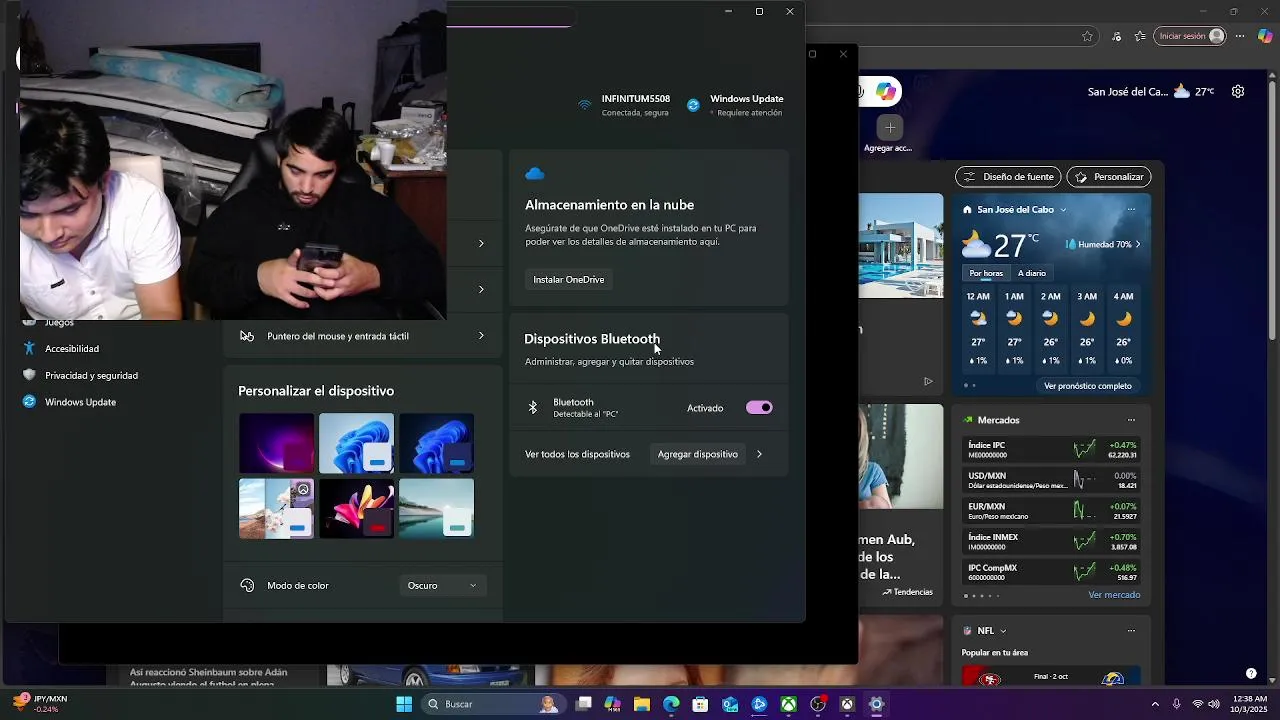Open Agregar dispositivo chevron arrow
This screenshot has width=1280, height=720.
pos(759,454)
